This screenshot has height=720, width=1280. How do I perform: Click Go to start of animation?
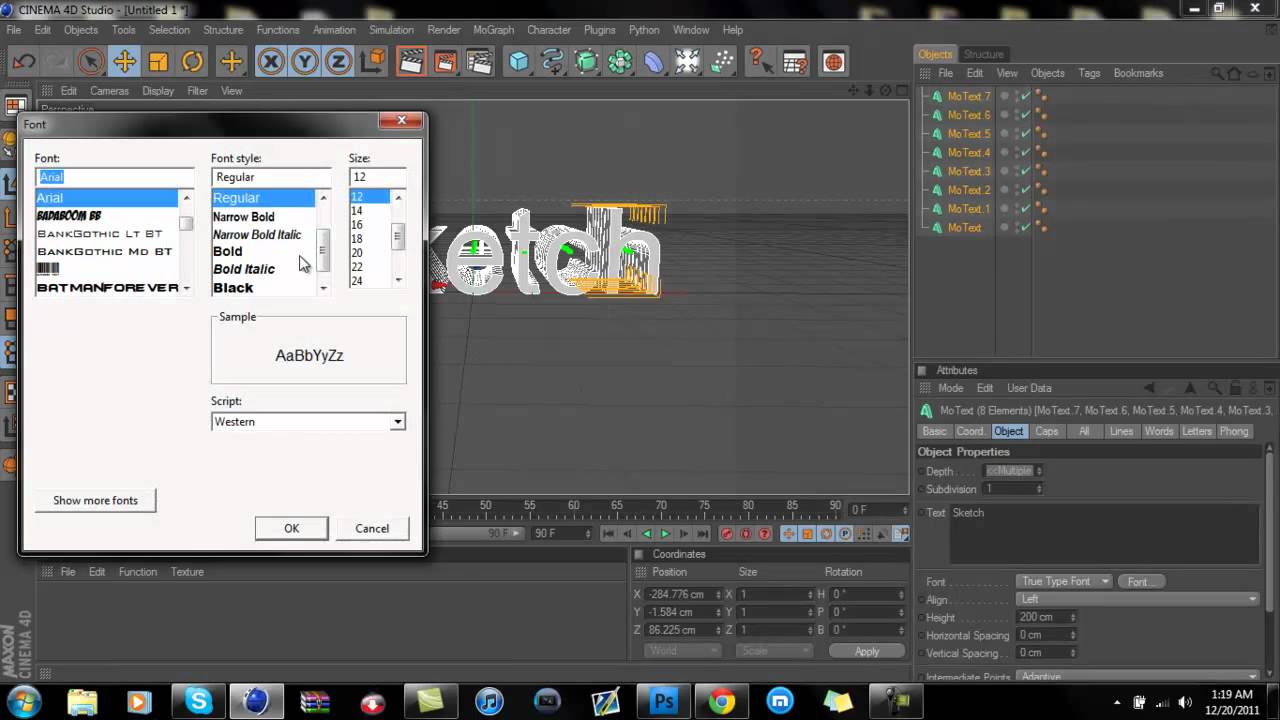coord(608,534)
